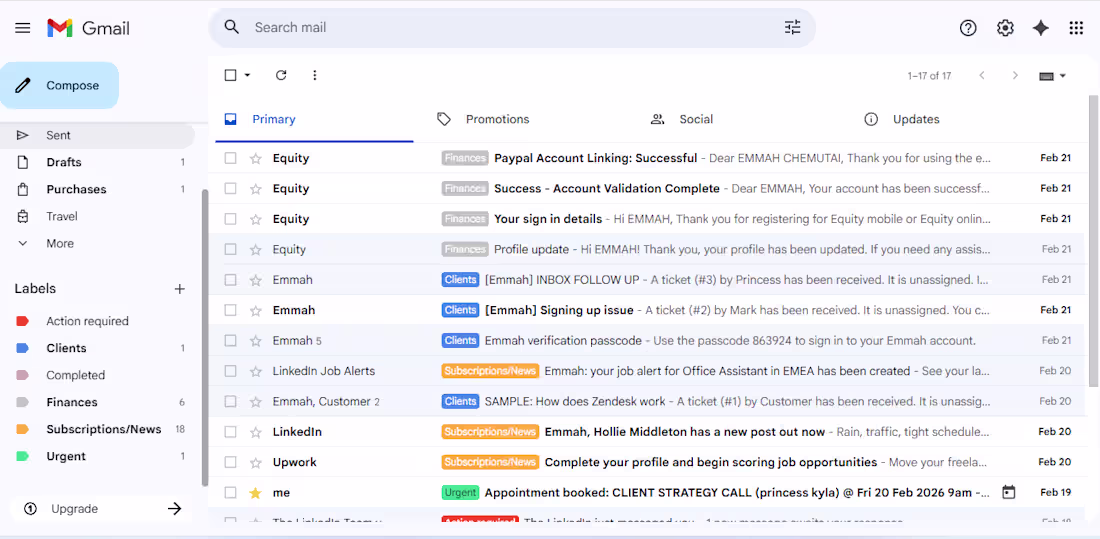
Task: Click the red Action required label icon
Action: pos(22,321)
